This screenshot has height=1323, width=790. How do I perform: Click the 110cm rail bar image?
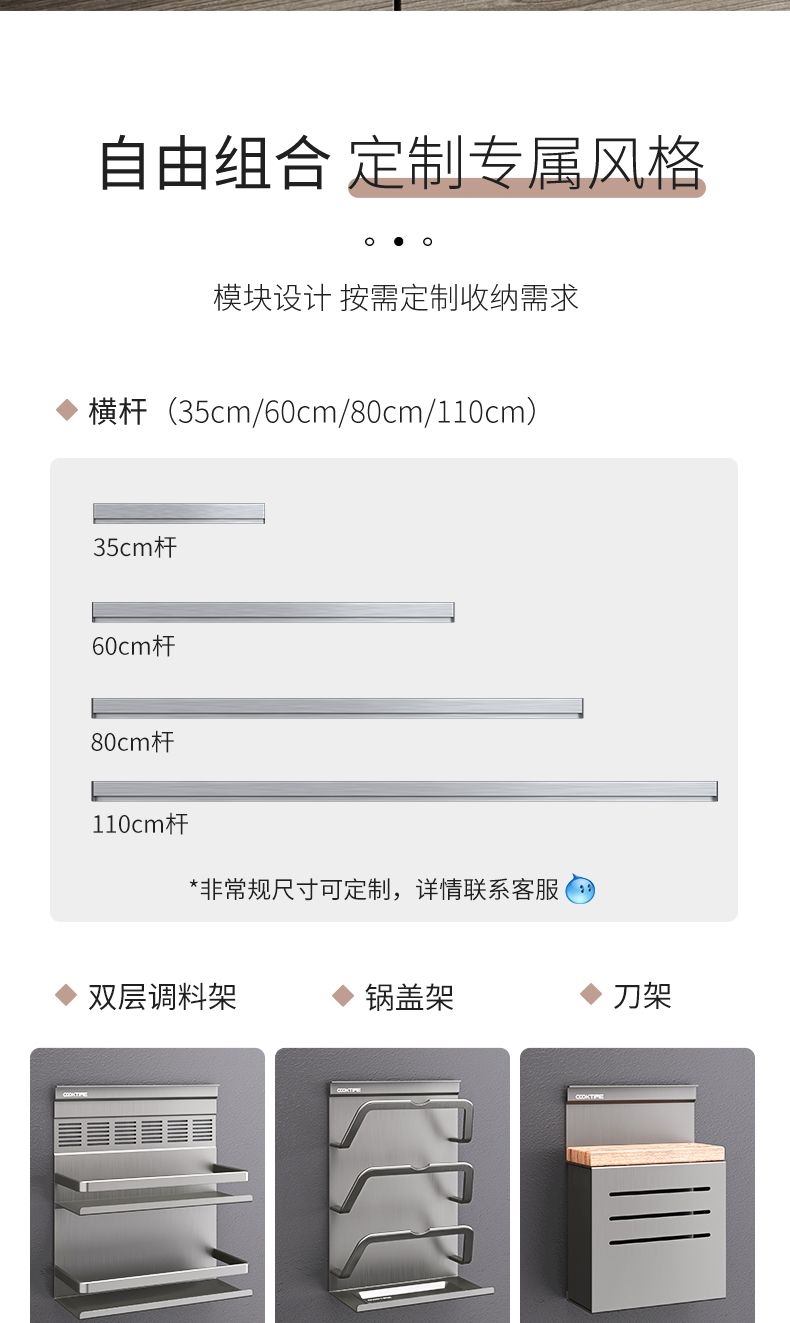click(404, 791)
